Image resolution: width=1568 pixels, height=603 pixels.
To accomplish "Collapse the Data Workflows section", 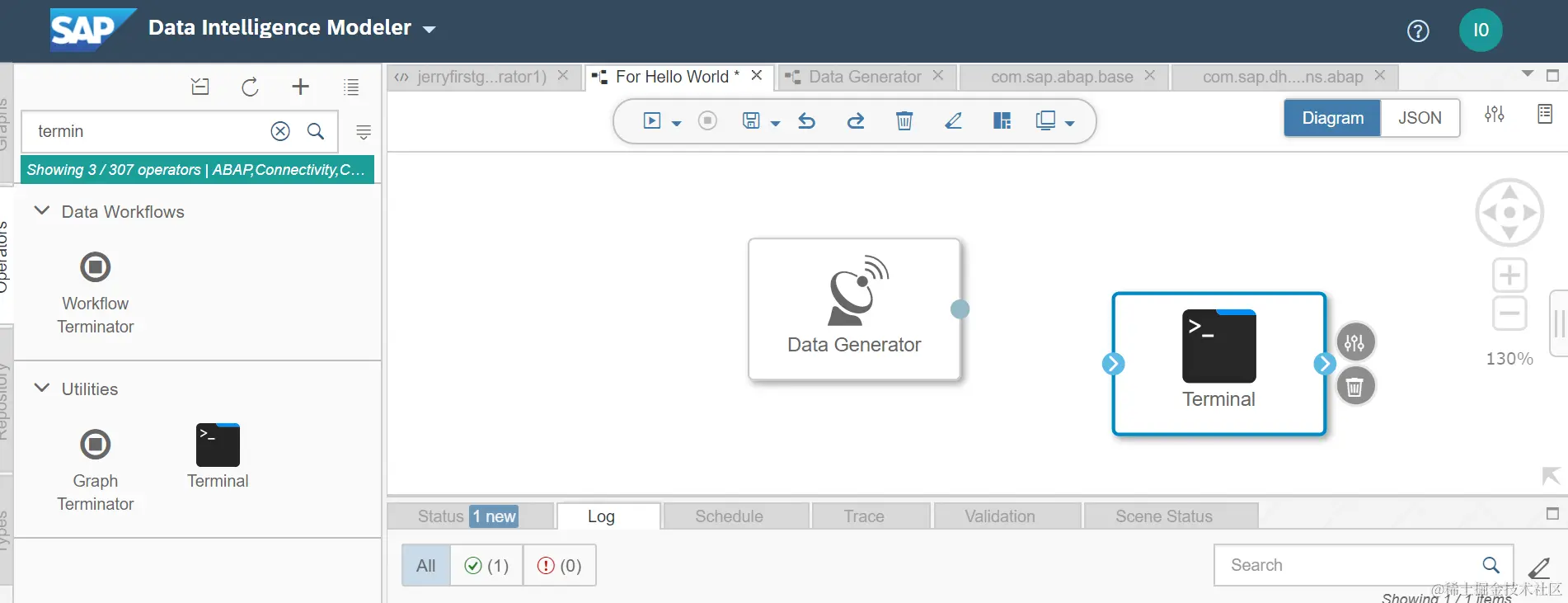I will tap(42, 211).
